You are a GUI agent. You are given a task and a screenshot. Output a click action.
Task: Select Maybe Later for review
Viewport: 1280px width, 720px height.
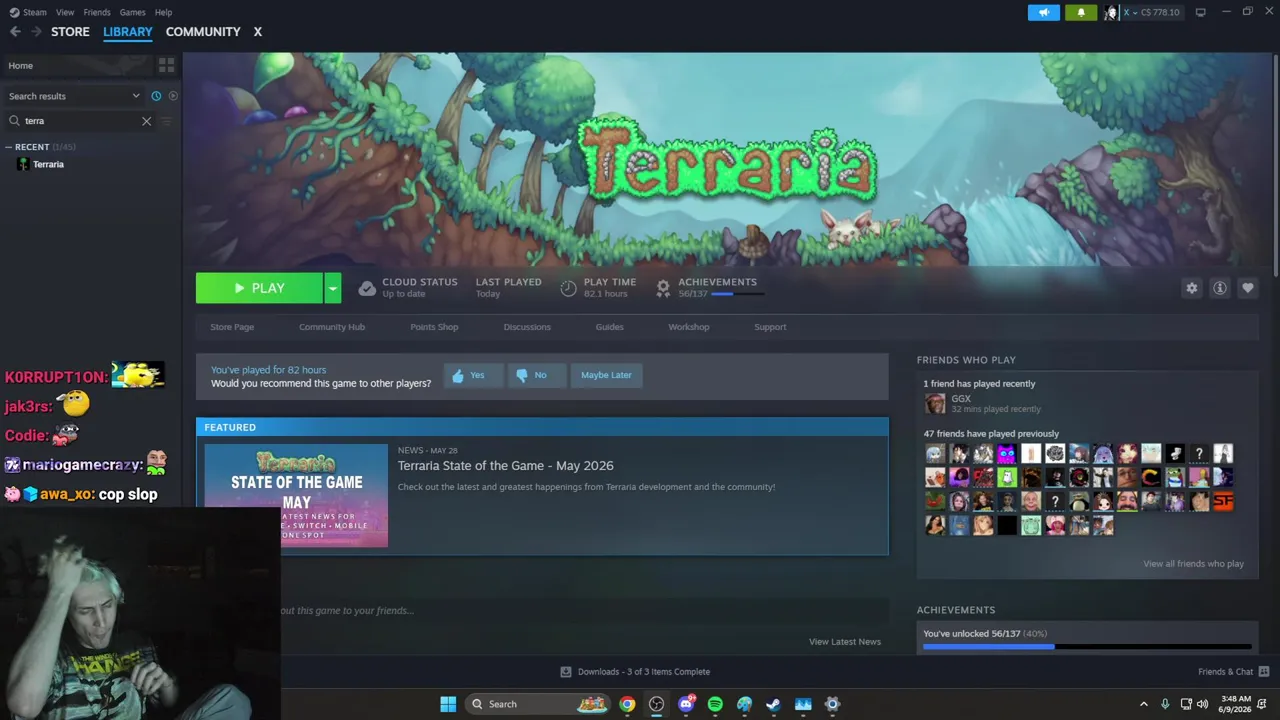(x=606, y=375)
